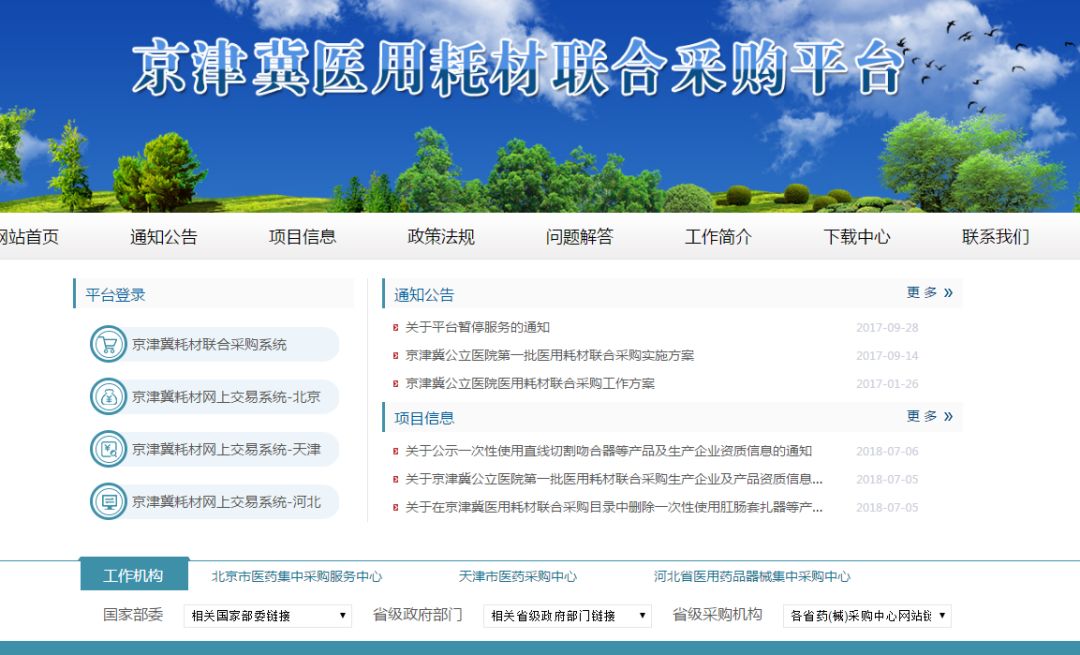Open the 相关国家部委链接 dropdown
The height and width of the screenshot is (655, 1080).
266,616
